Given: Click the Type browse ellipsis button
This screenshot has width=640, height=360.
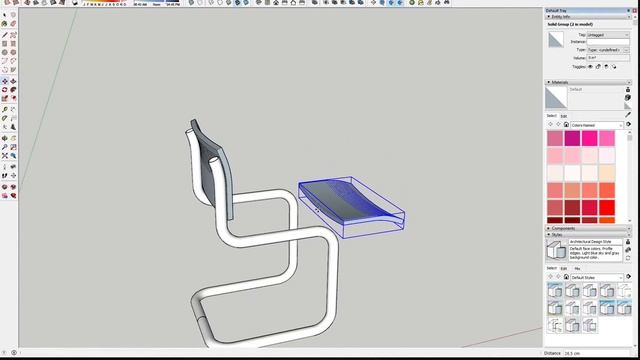Looking at the screenshot, I should [627, 50].
